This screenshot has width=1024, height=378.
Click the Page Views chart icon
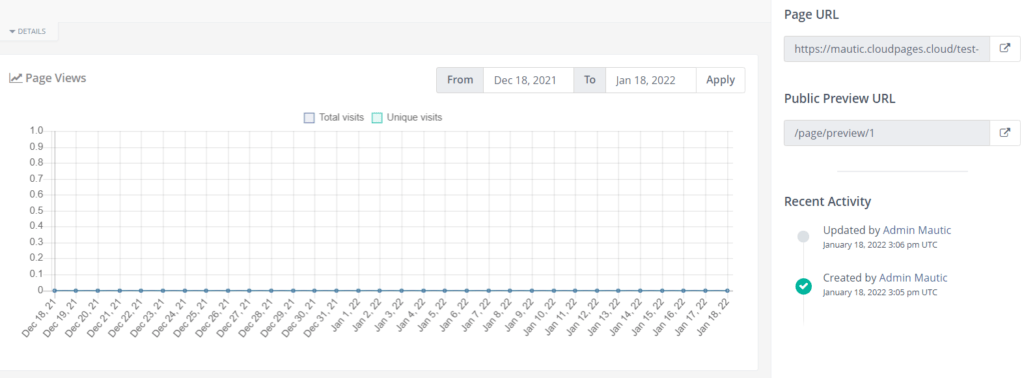click(16, 78)
